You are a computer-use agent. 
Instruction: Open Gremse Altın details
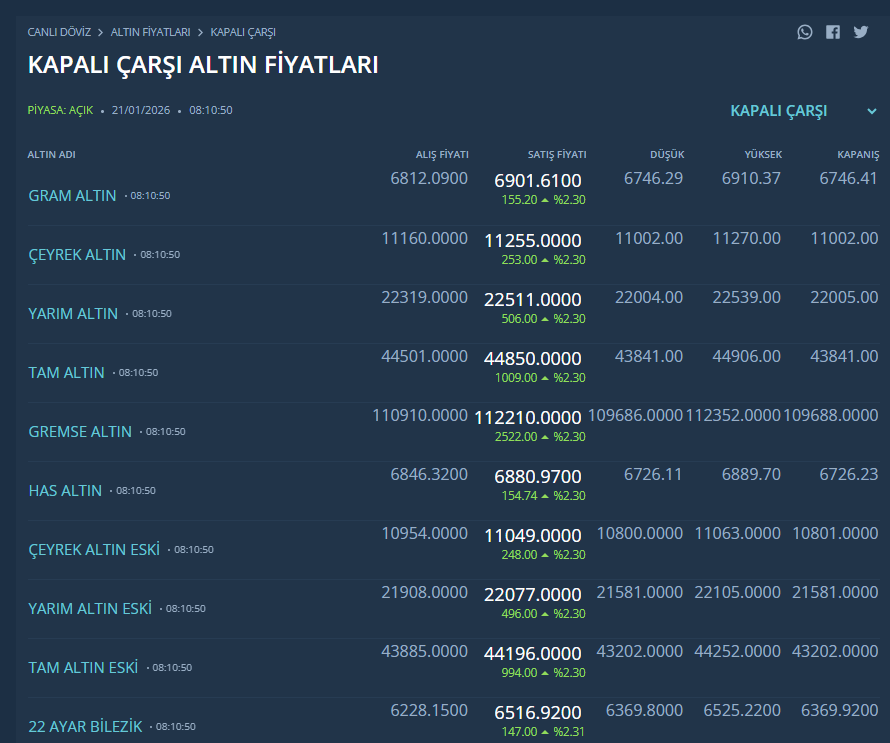click(80, 431)
